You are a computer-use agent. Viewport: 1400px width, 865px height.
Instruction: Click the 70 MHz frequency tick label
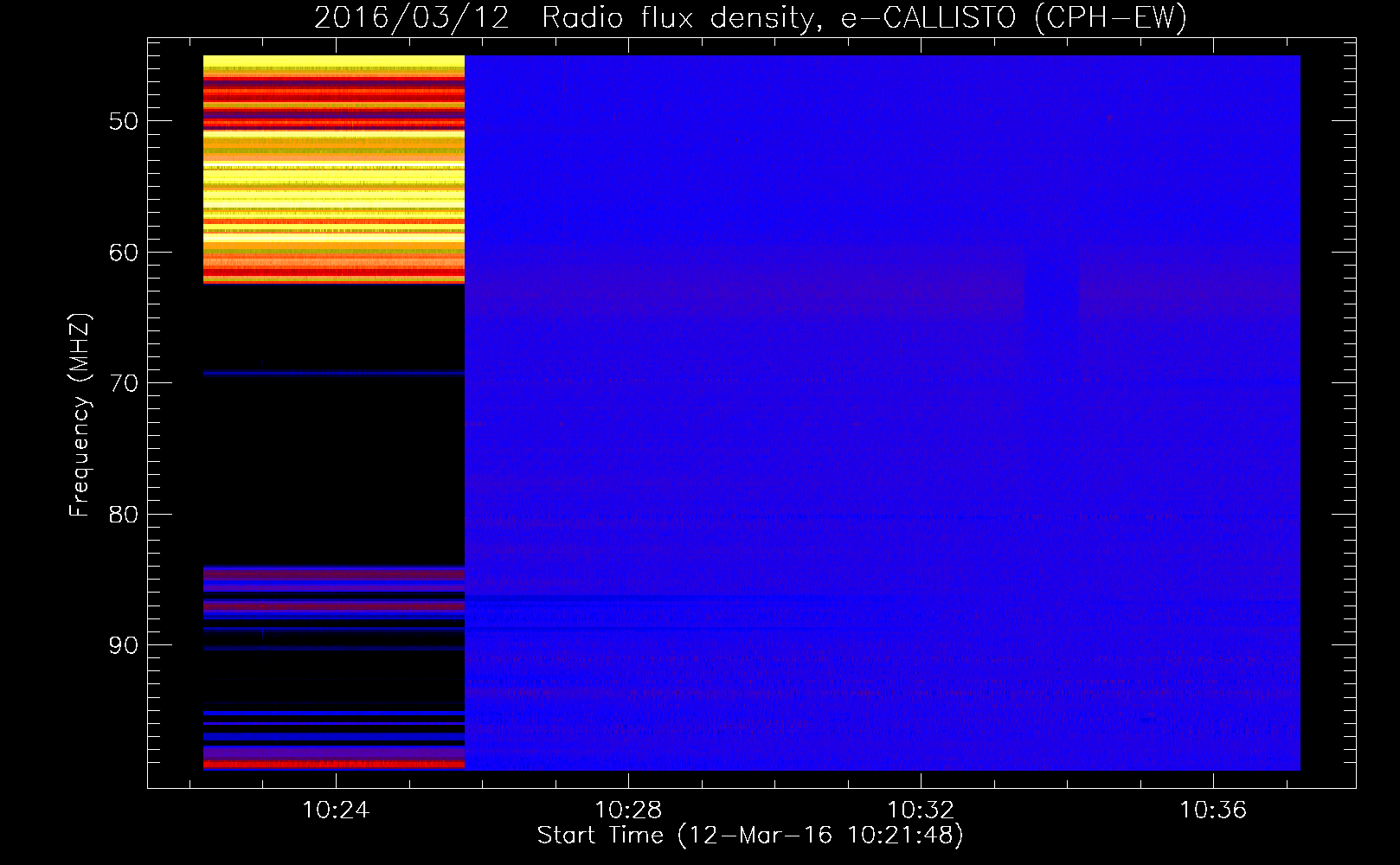pyautogui.click(x=124, y=383)
